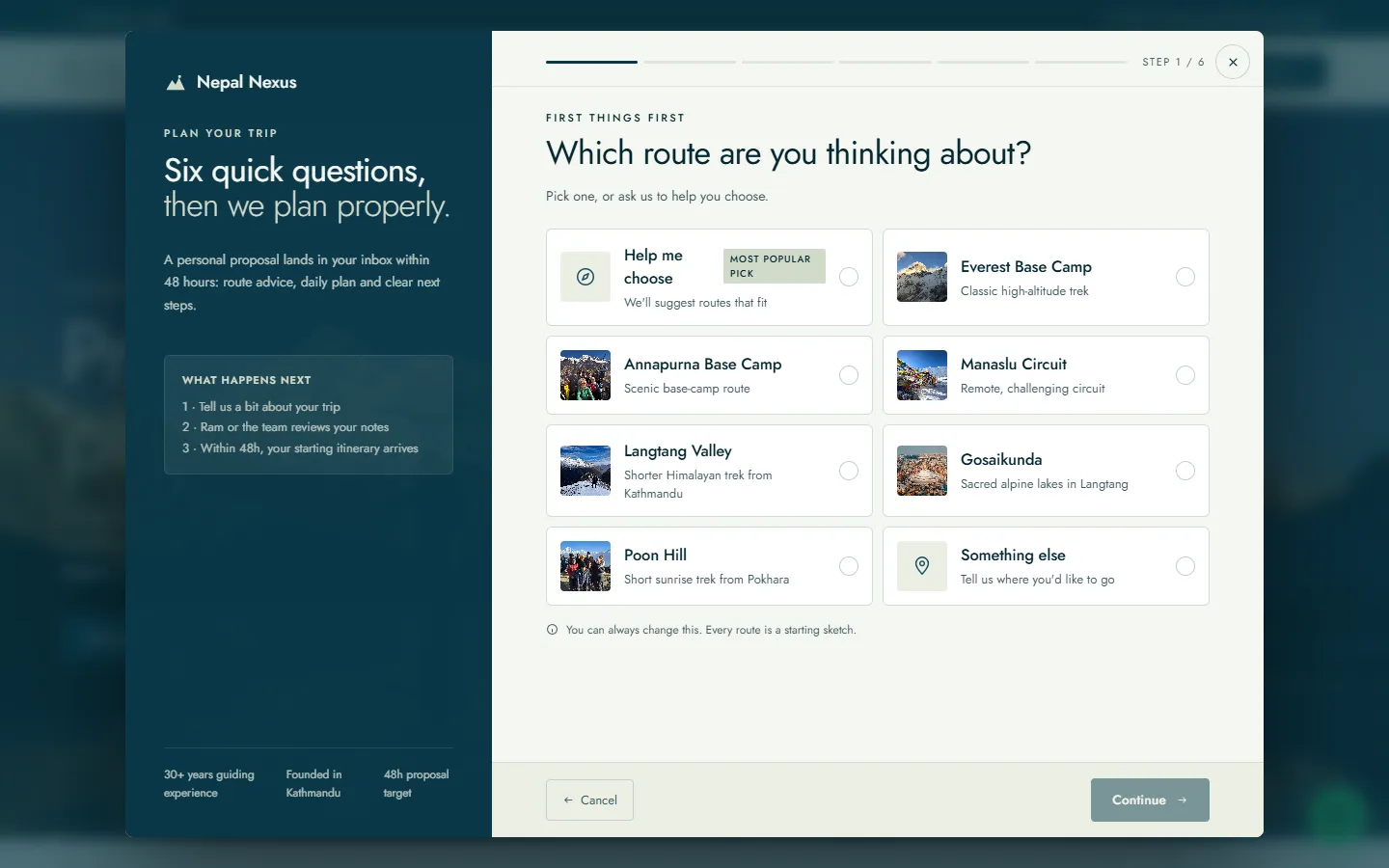Click the 'Nepal Nexus' brand name
The width and height of the screenshot is (1389, 868).
[247, 82]
